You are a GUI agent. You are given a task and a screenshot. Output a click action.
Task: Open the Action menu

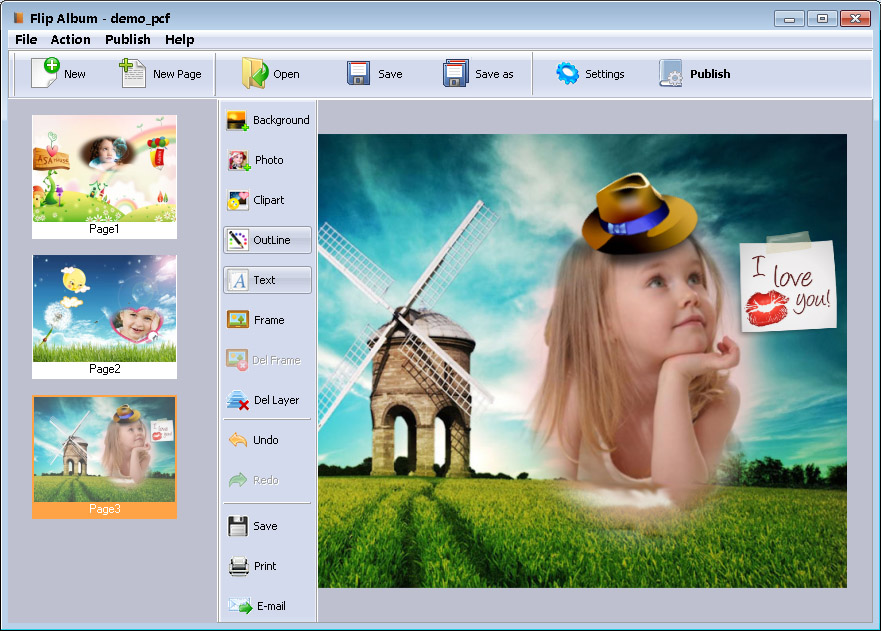pyautogui.click(x=70, y=39)
